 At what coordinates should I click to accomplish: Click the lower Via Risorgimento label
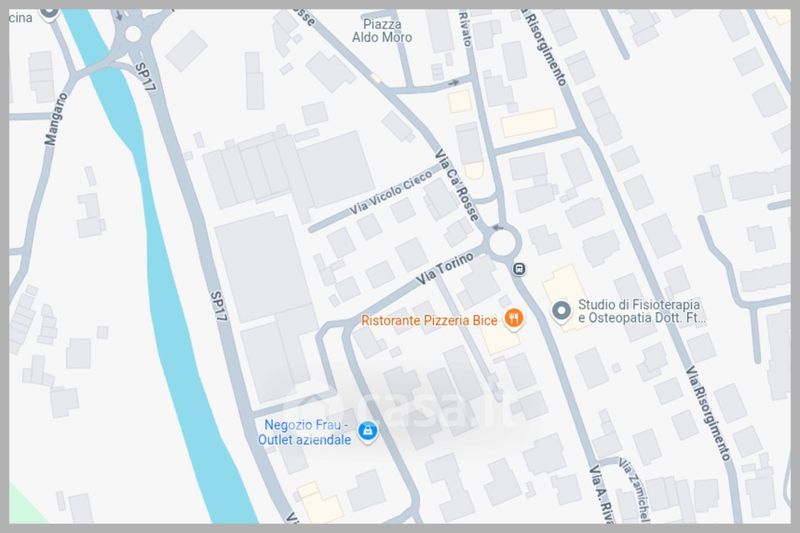(708, 413)
